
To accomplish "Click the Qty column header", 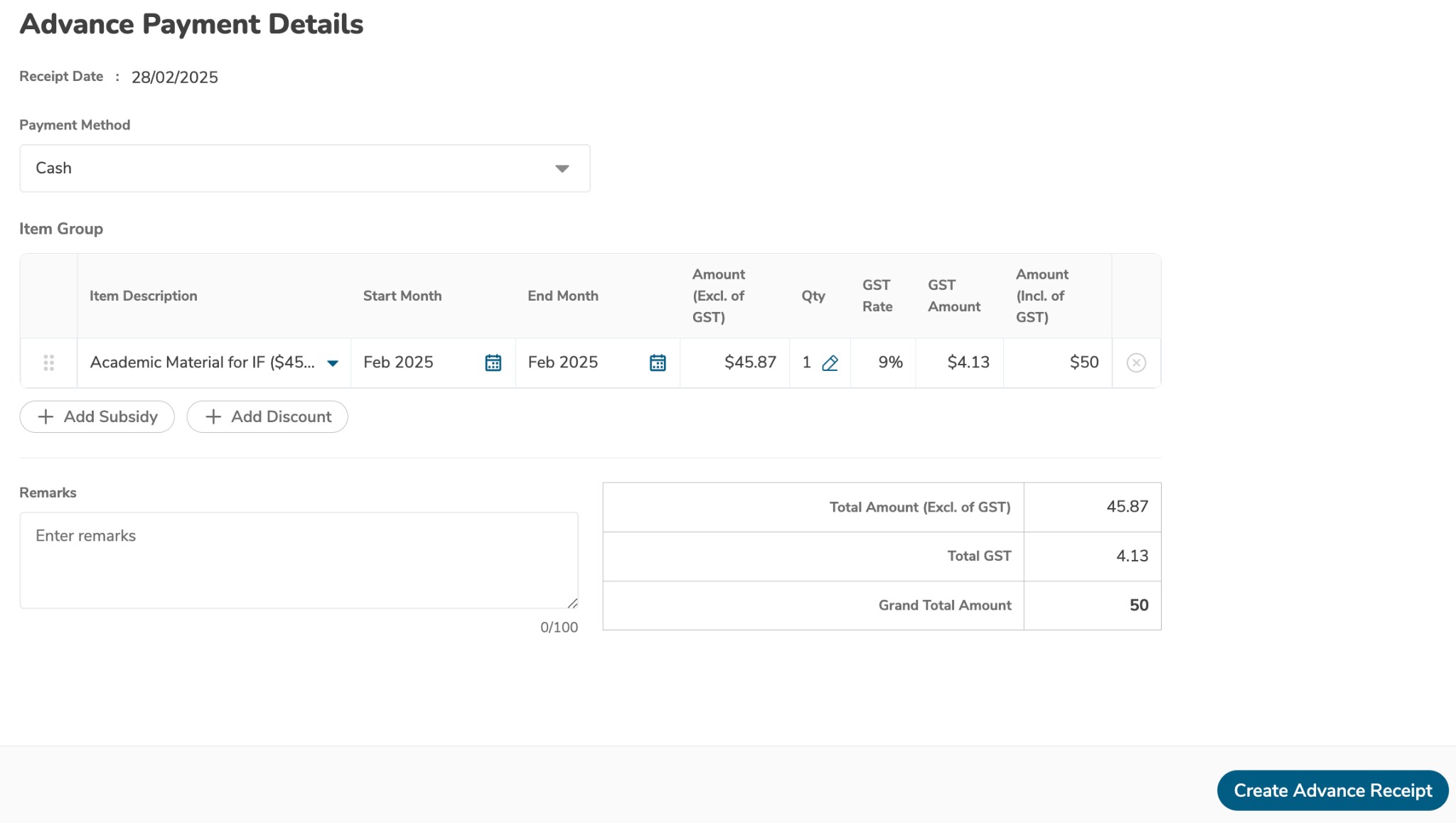I will point(813,296).
